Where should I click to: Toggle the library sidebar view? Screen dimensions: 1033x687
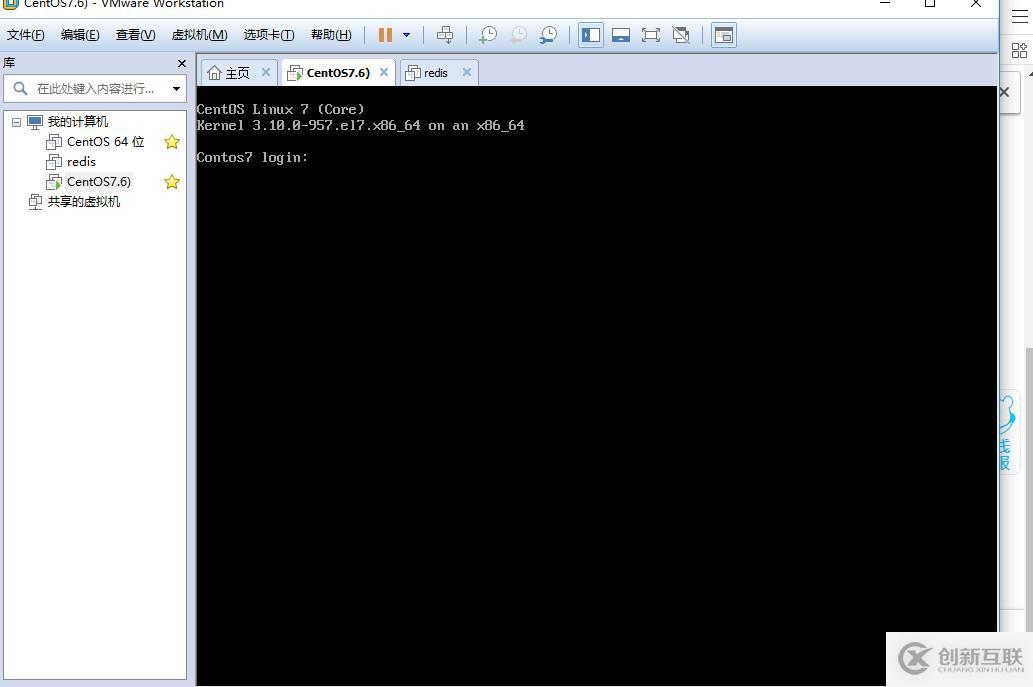[591, 35]
